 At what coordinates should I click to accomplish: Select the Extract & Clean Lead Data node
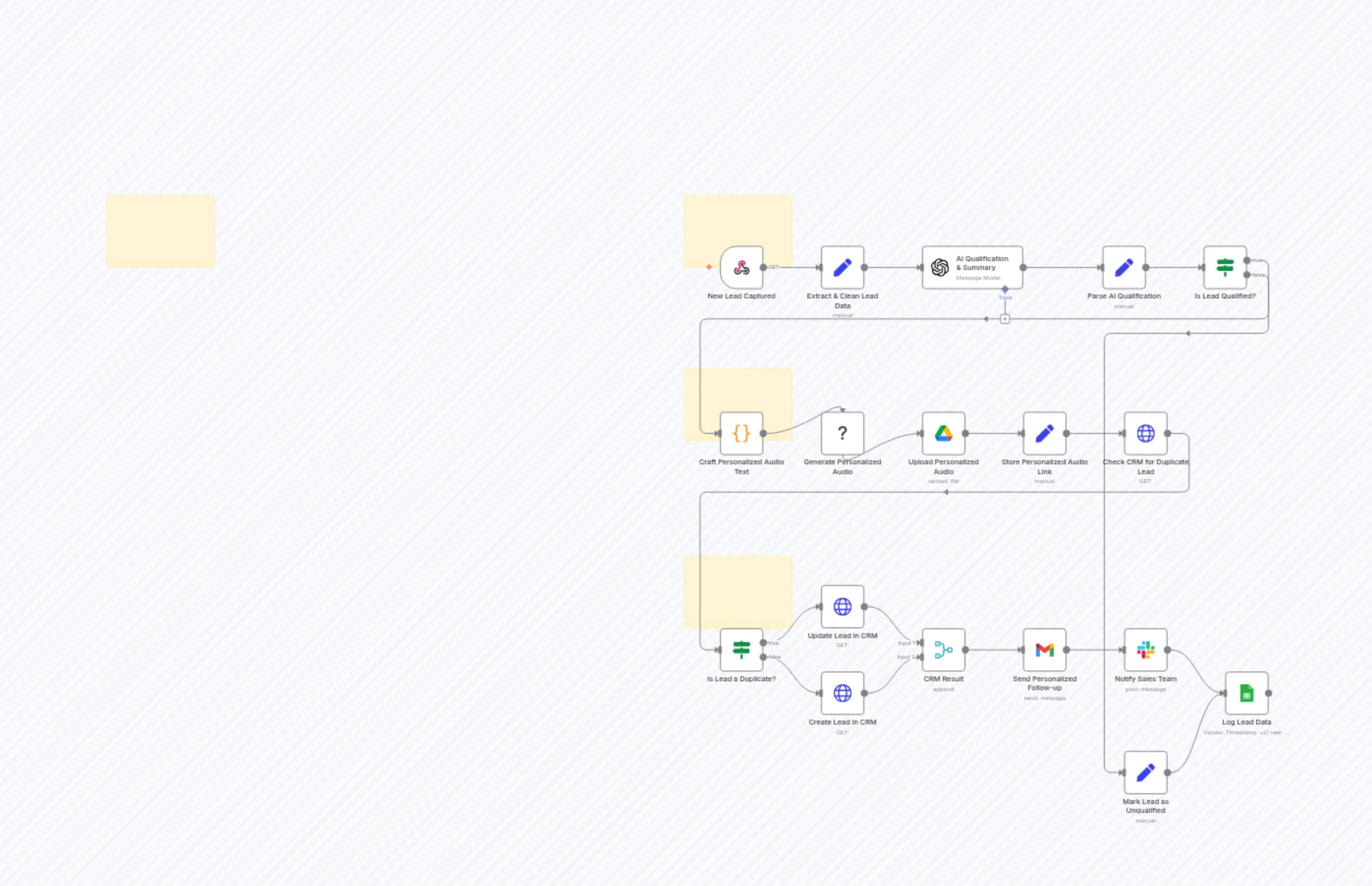842,267
